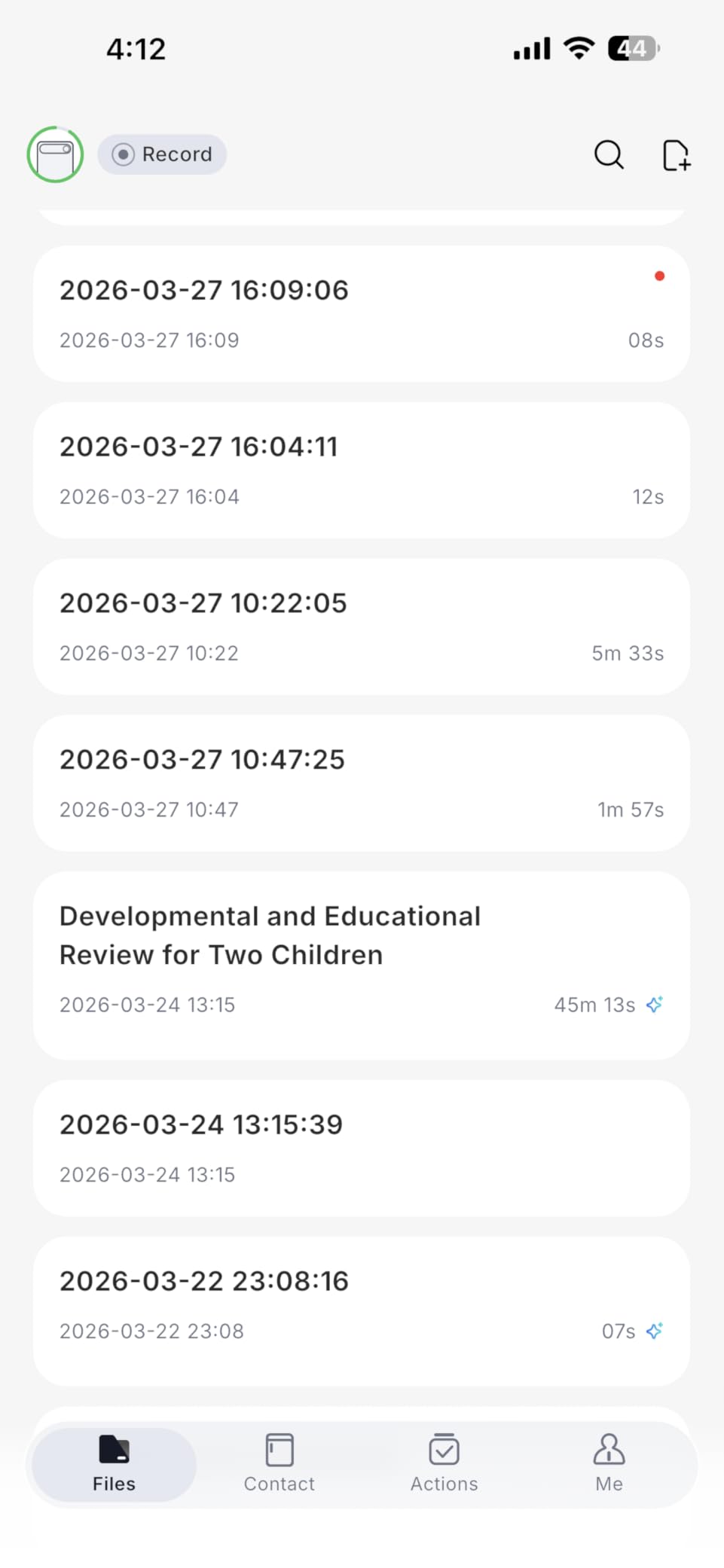Open recording titled 2026-03-24 13:15:39

[201, 1125]
